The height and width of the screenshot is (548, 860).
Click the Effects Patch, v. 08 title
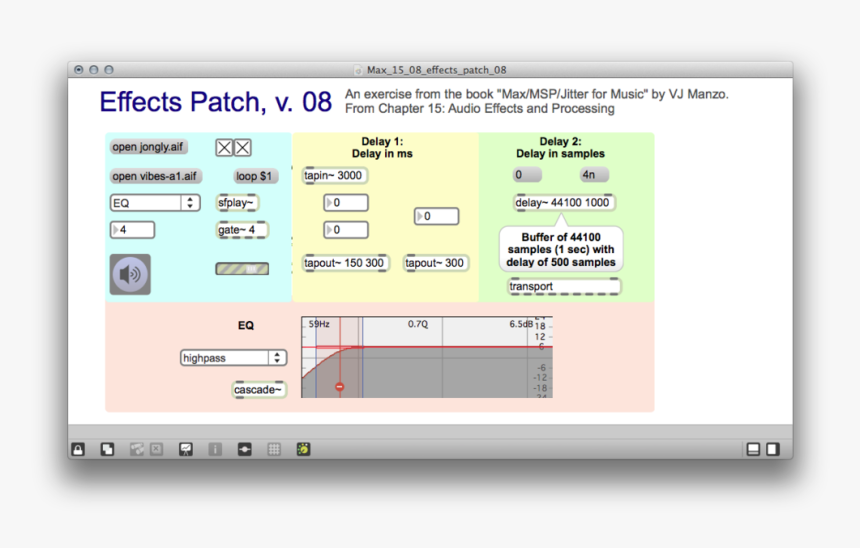[x=216, y=102]
